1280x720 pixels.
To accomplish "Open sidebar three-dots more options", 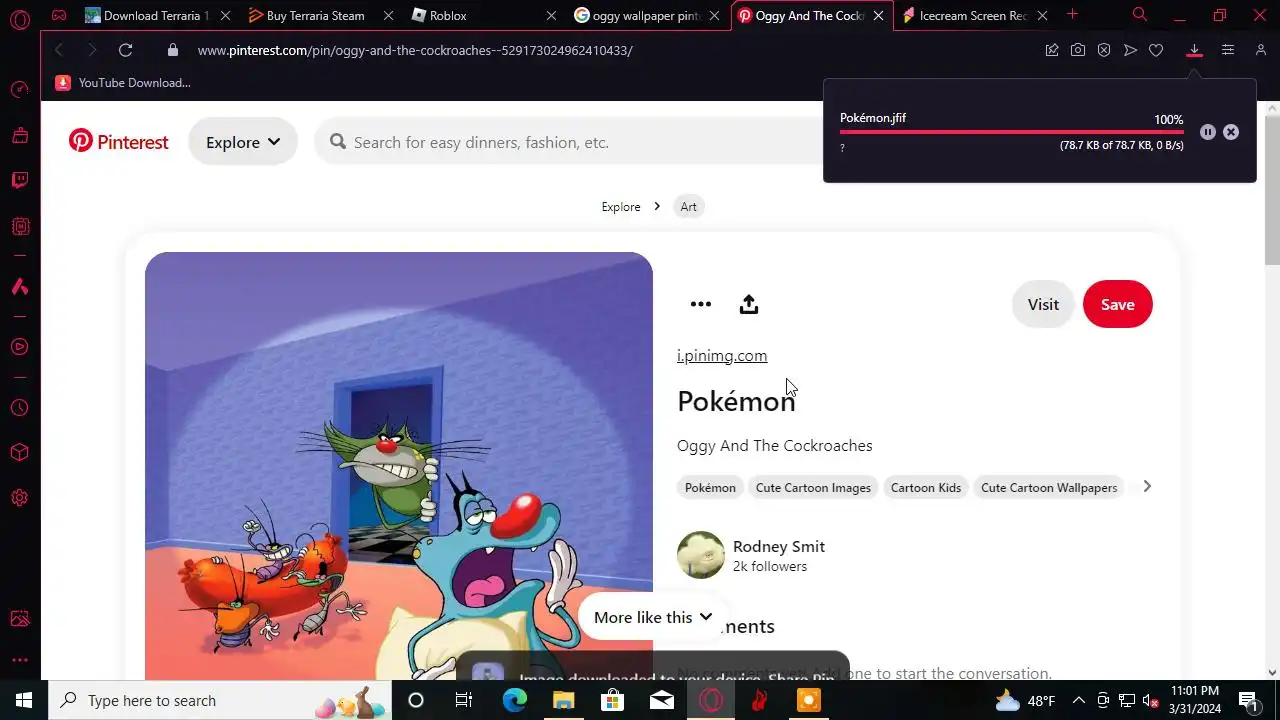I will coord(19,660).
